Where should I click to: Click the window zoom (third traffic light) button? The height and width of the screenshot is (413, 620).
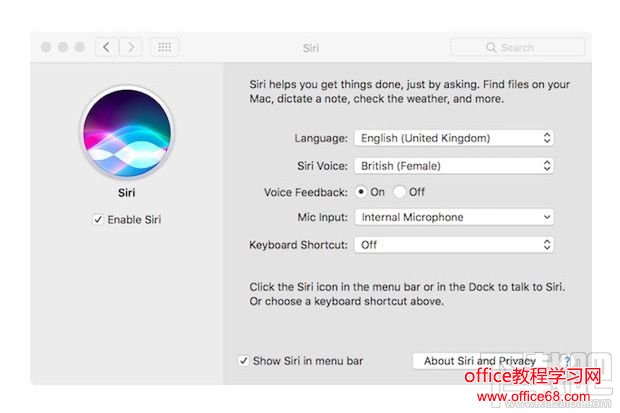click(x=80, y=47)
